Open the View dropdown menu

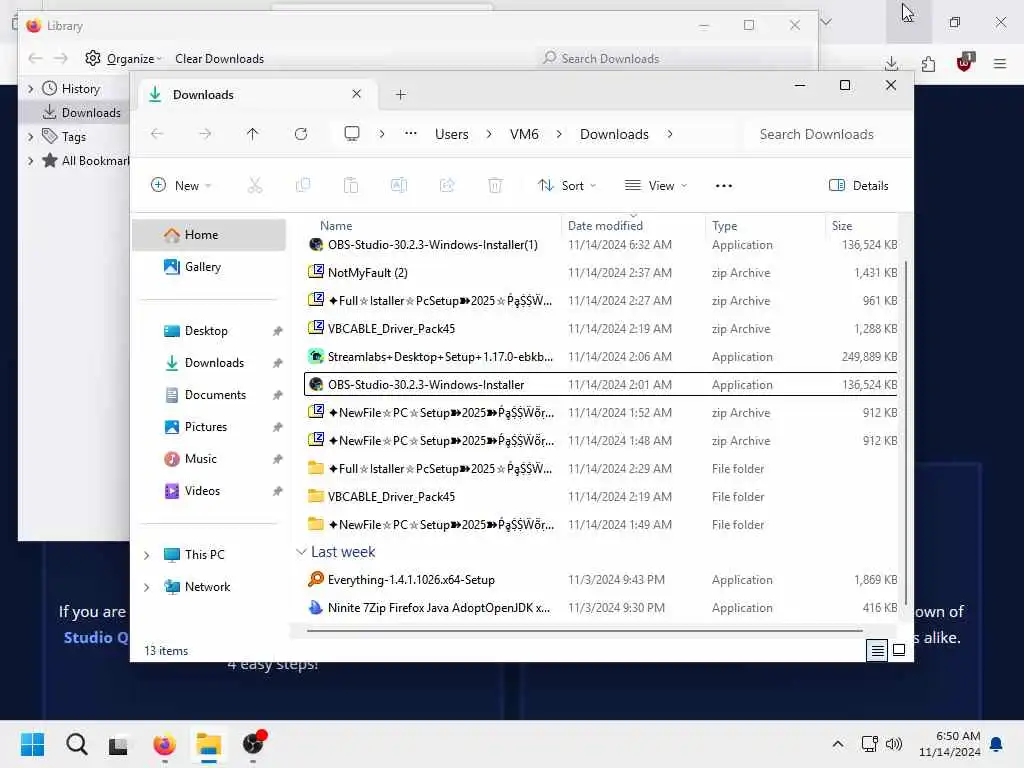pos(656,185)
